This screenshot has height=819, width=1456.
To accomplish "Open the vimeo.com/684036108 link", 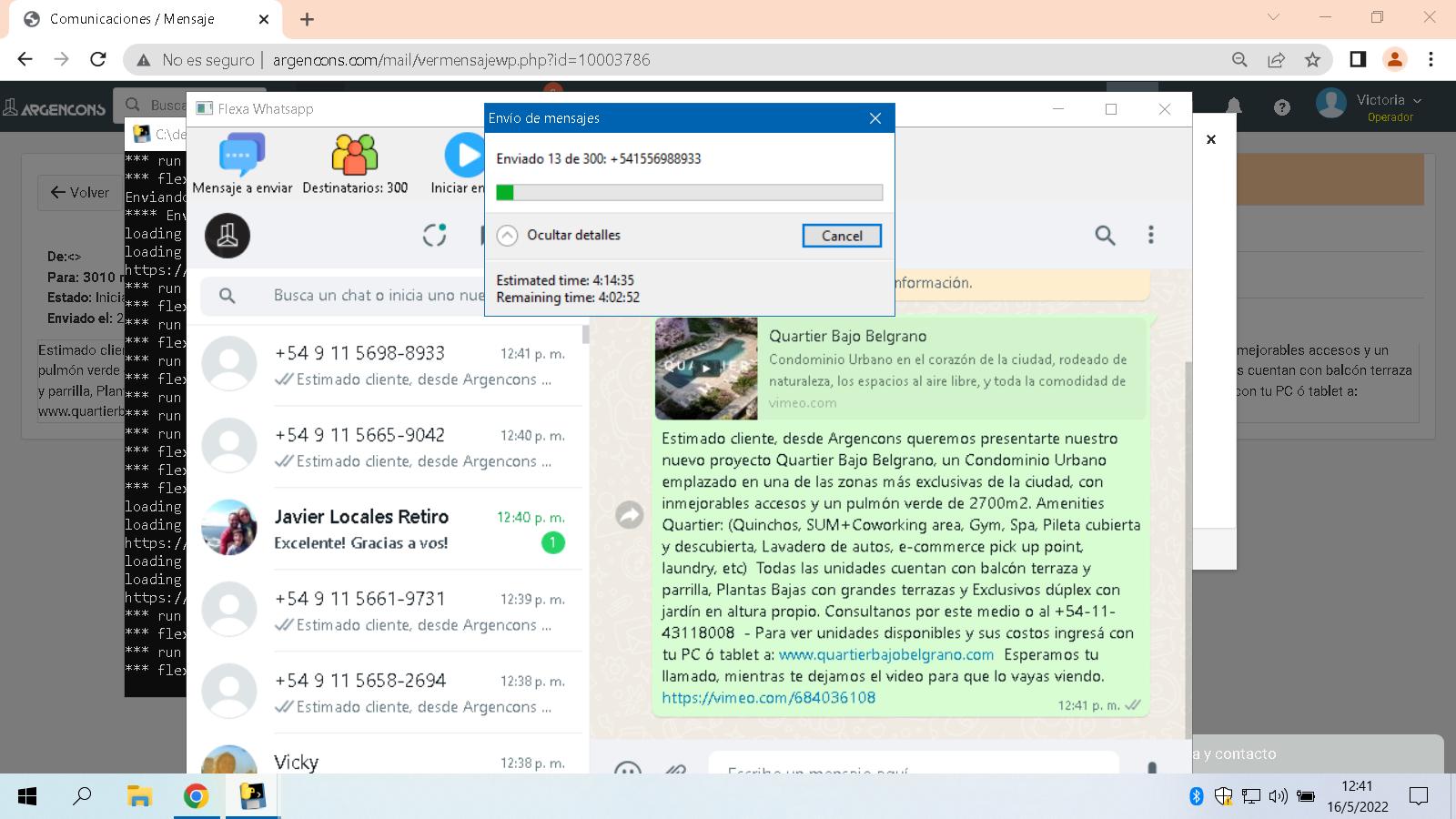I will 768,698.
